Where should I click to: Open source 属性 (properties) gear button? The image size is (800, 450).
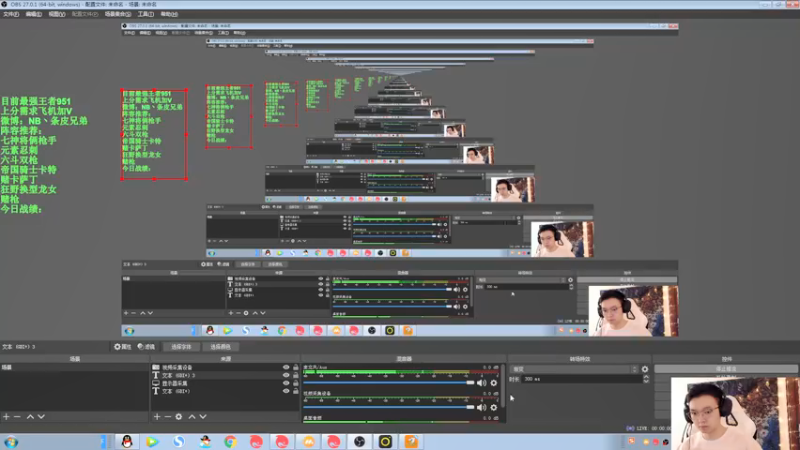coord(122,346)
